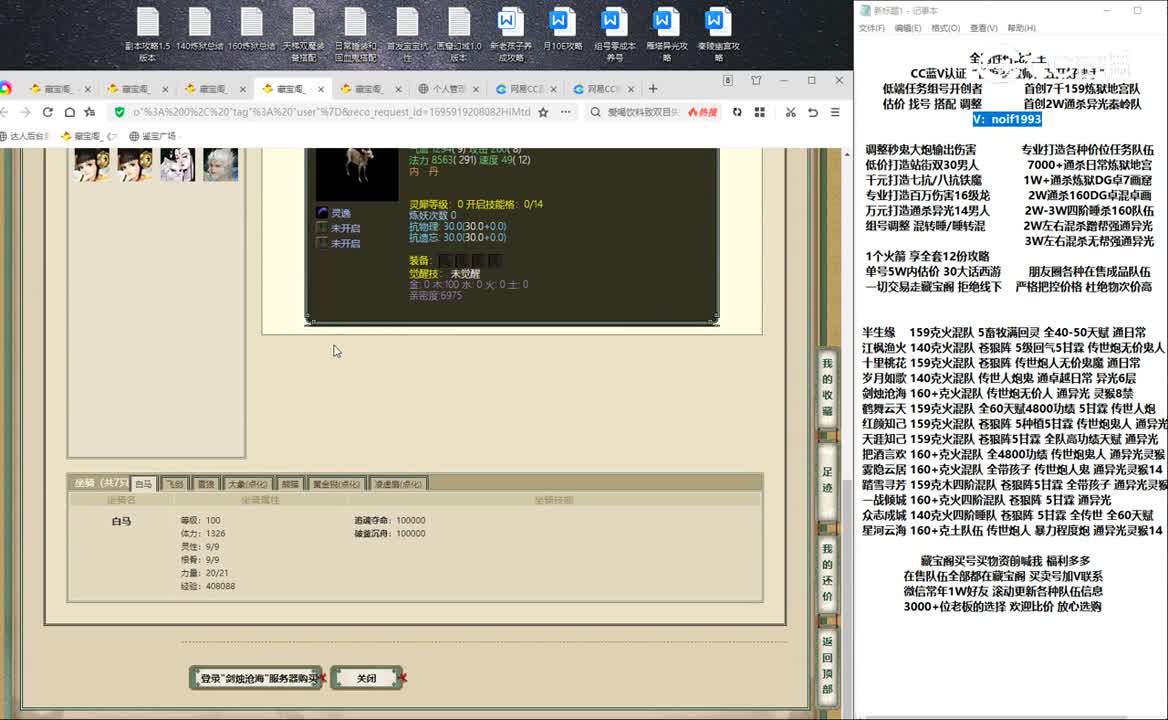
Task: Open the 足迹 side panel button
Action: [x=827, y=480]
